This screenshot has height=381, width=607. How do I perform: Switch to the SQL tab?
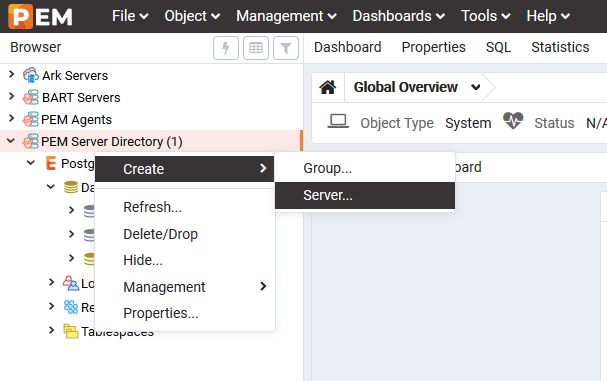click(498, 47)
